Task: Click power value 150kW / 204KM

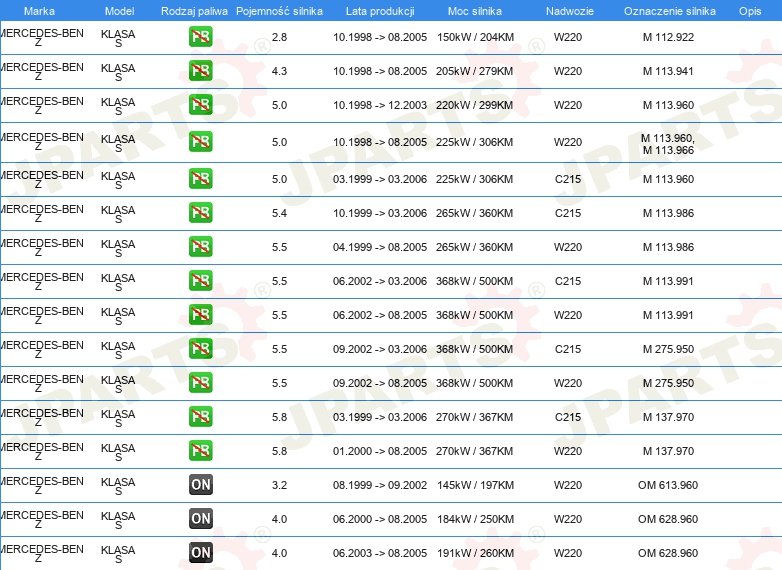Action: pyautogui.click(x=475, y=37)
